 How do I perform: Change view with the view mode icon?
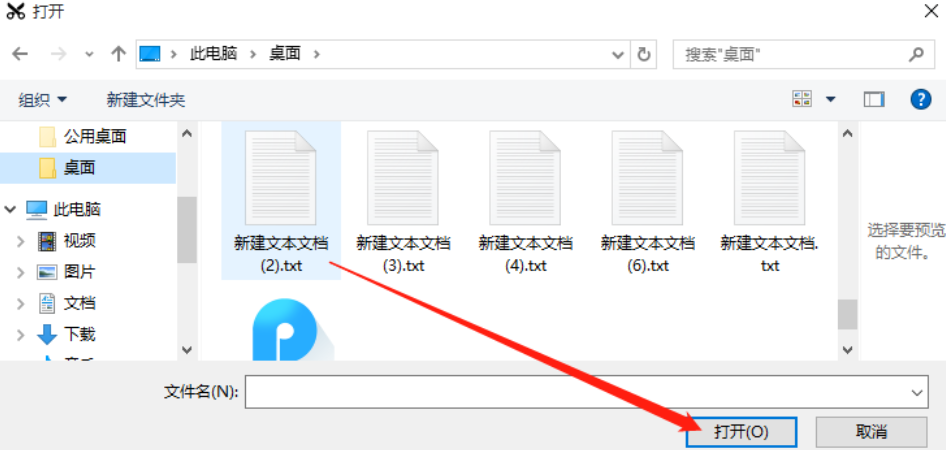tap(802, 100)
